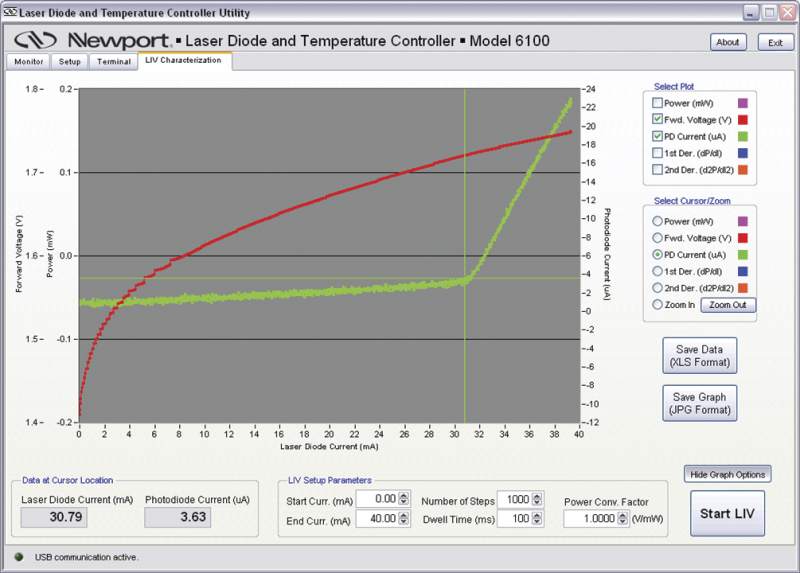Screen dimensions: 800x573
Task: Click the Hide Graph Options button
Action: click(727, 474)
